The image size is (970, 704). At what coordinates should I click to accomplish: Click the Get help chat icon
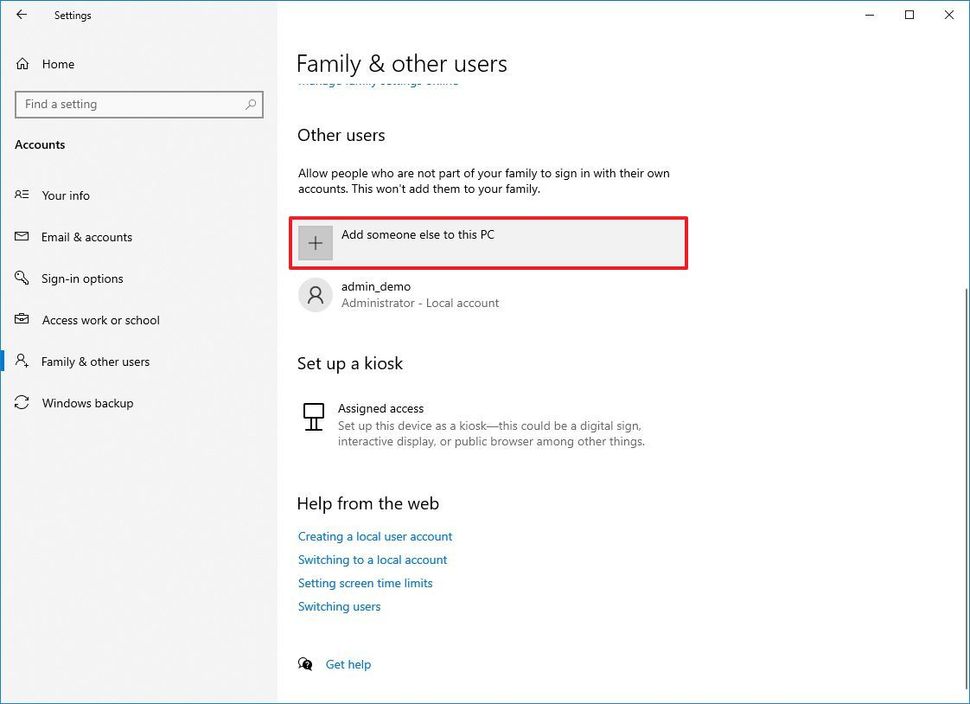pos(305,664)
